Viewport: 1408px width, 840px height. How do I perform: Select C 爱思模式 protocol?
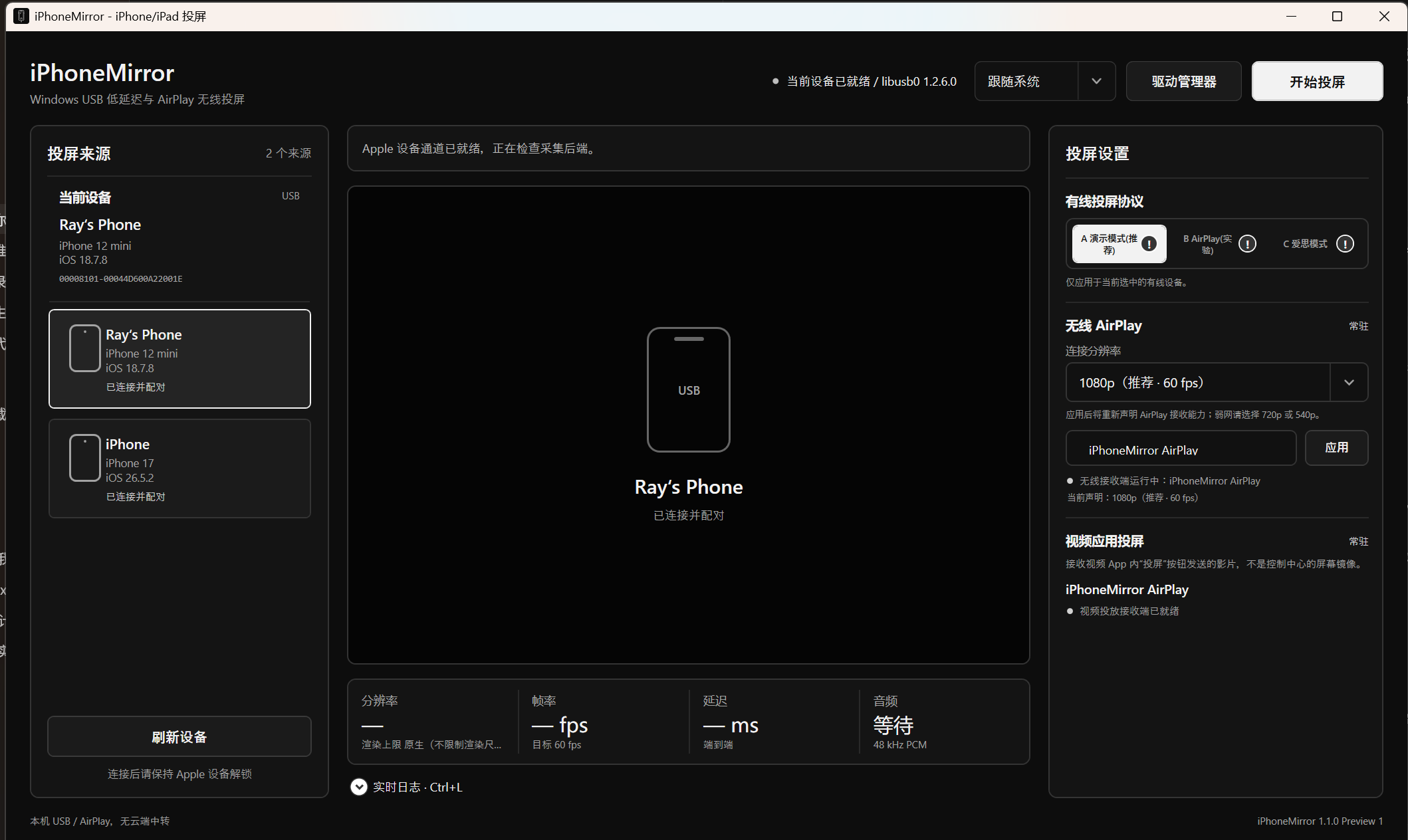pos(1316,244)
